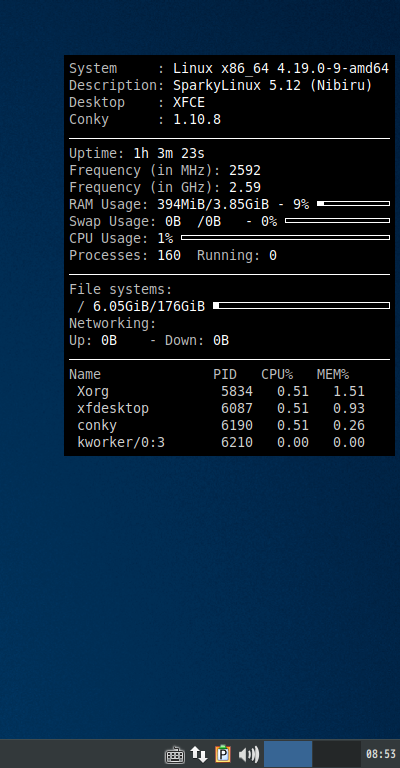Click the Processes count '160'
Screen dimensions: 400x768
click(169, 256)
